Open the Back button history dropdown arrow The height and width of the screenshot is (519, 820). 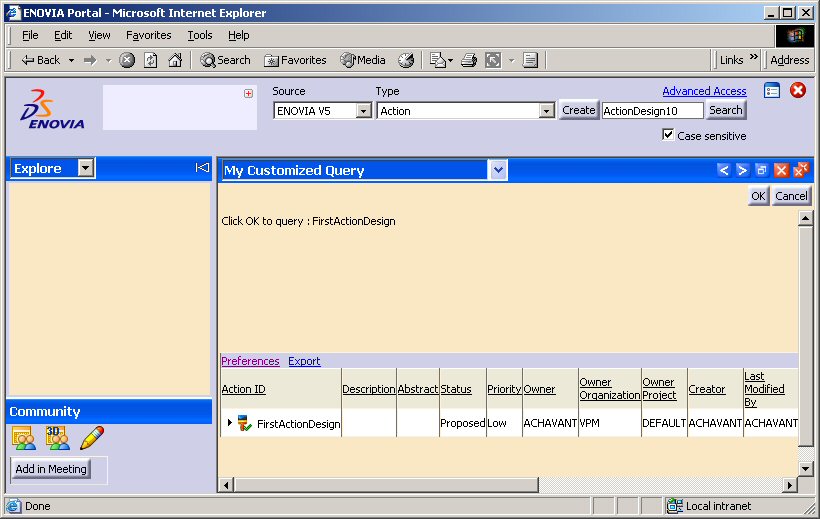[71, 60]
